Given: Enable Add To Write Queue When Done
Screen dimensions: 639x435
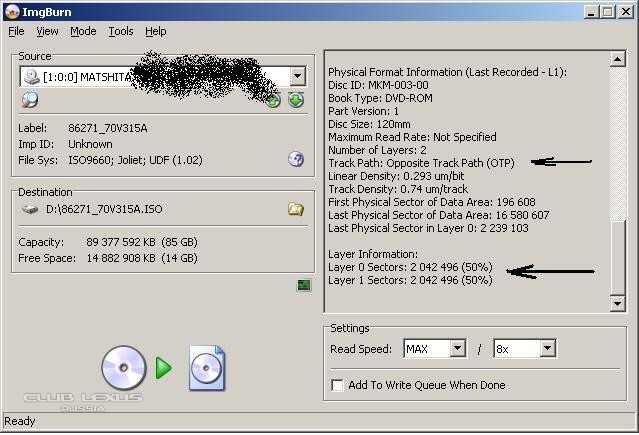Looking at the screenshot, I should 337,385.
